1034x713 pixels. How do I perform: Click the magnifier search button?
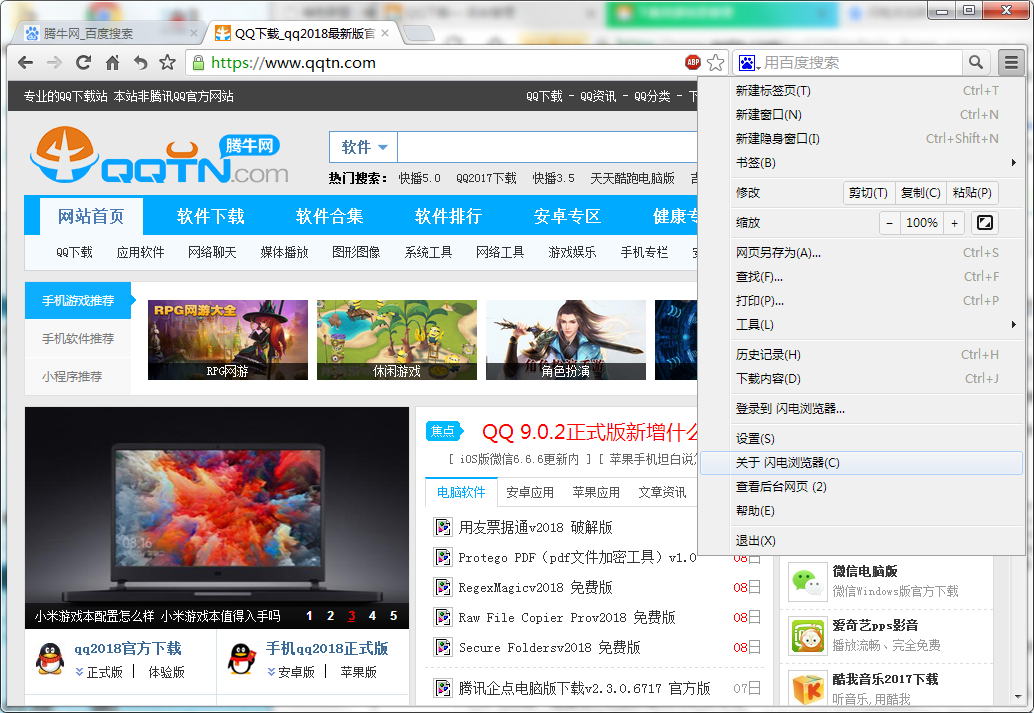pos(976,63)
